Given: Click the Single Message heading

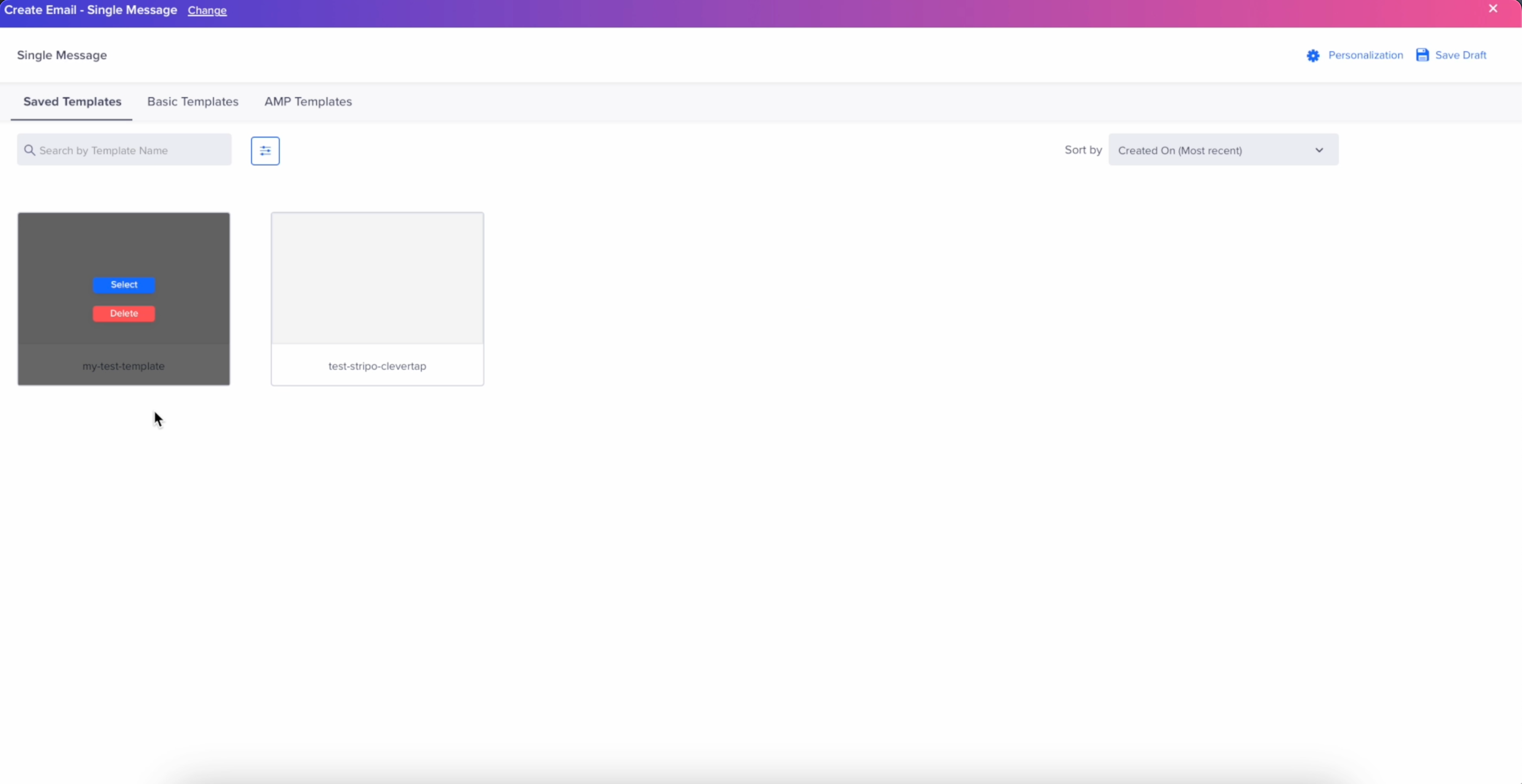Looking at the screenshot, I should click(x=62, y=55).
